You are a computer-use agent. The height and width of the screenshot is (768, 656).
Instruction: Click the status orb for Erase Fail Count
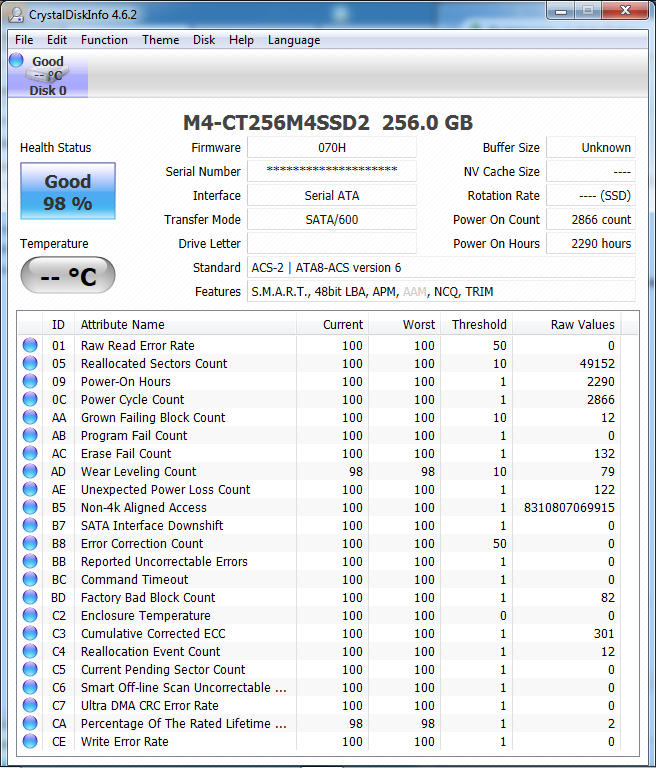[30, 454]
